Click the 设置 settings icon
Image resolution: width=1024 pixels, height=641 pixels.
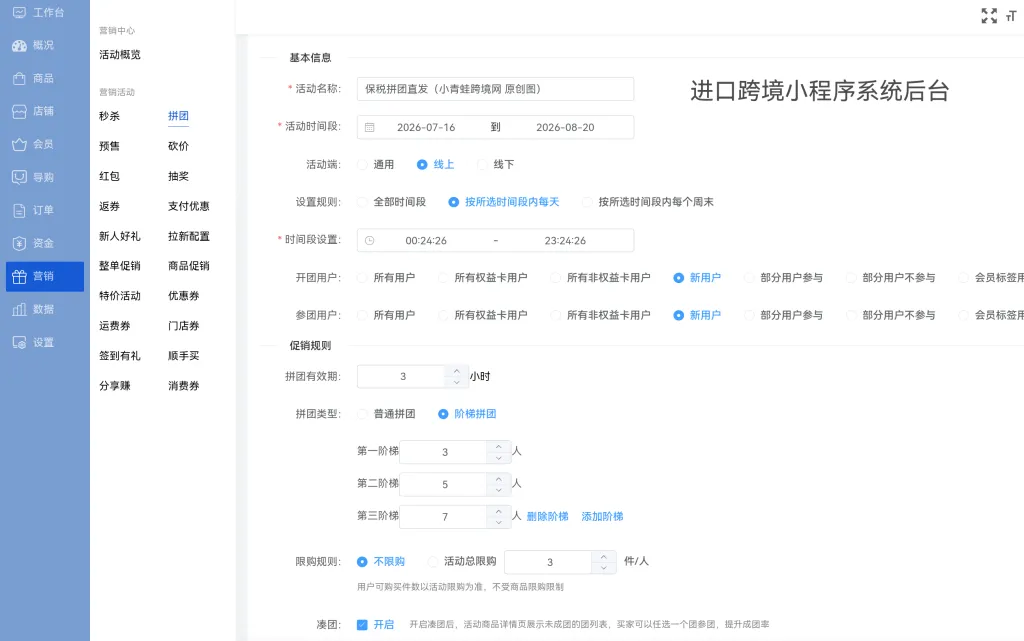(x=20, y=343)
